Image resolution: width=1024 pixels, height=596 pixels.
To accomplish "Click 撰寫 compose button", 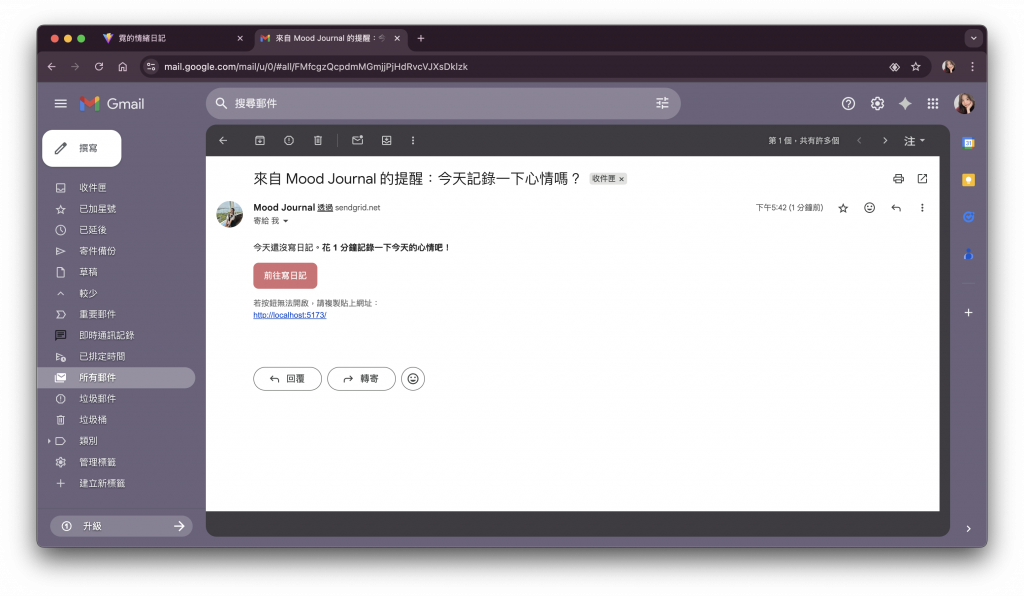I will coord(82,148).
